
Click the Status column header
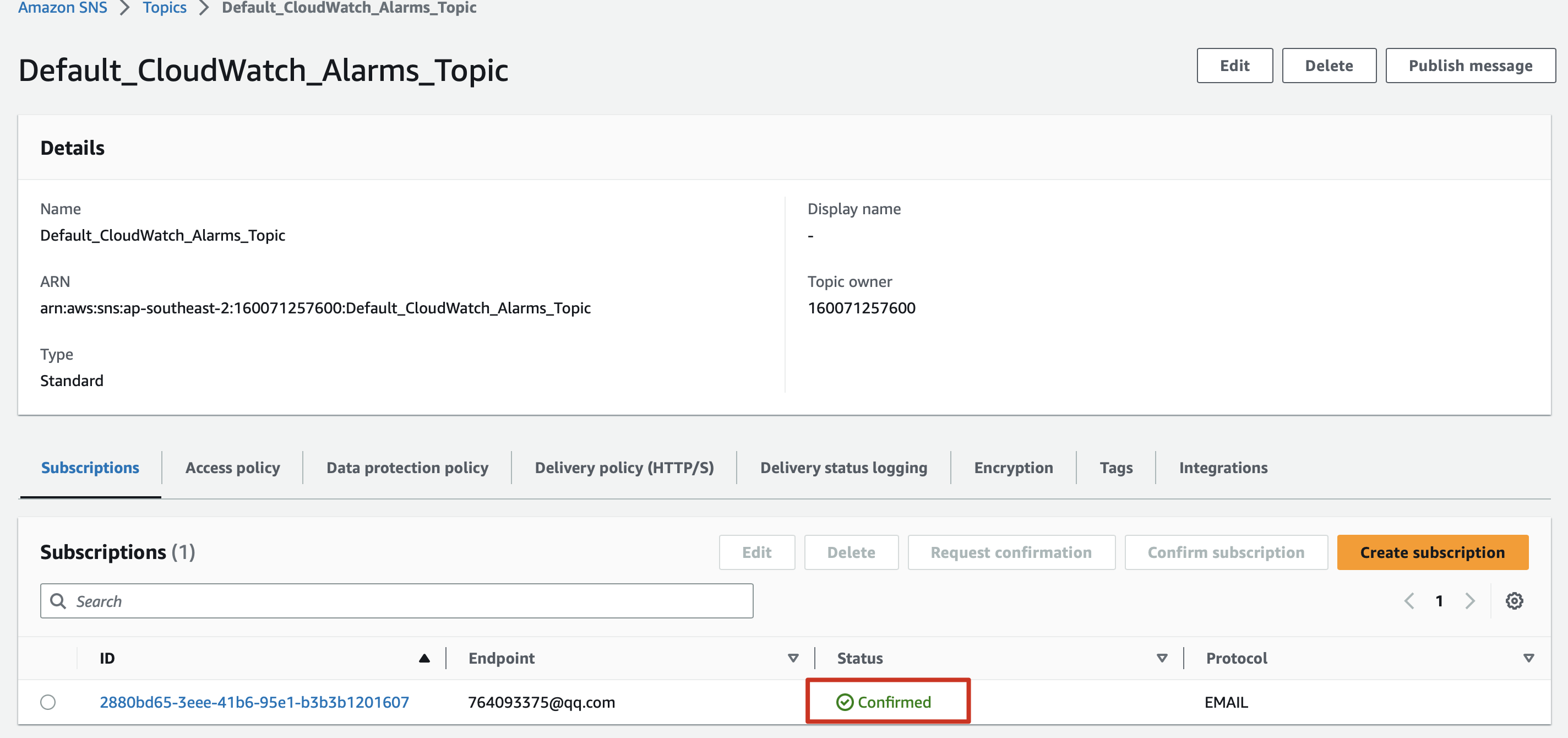tap(859, 658)
